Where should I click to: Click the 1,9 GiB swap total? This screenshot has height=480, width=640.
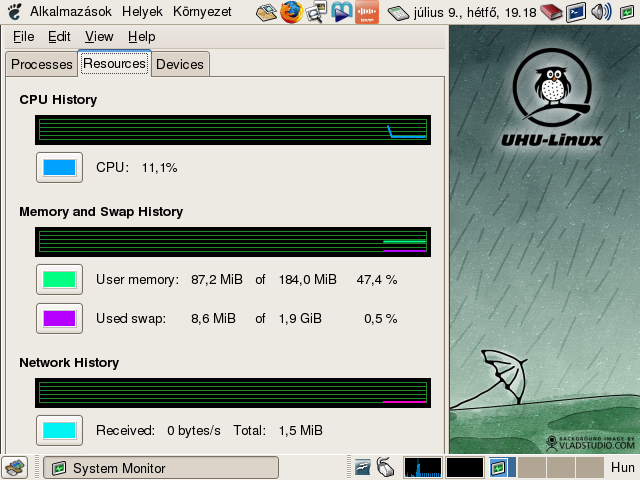pyautogui.click(x=300, y=318)
